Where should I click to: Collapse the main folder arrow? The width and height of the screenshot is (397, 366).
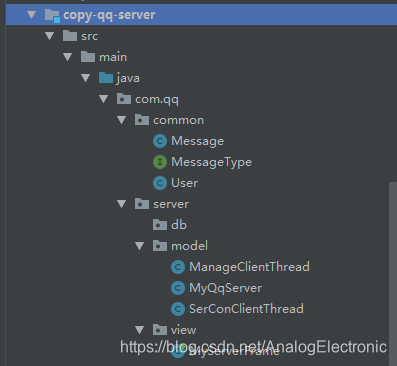click(x=68, y=57)
